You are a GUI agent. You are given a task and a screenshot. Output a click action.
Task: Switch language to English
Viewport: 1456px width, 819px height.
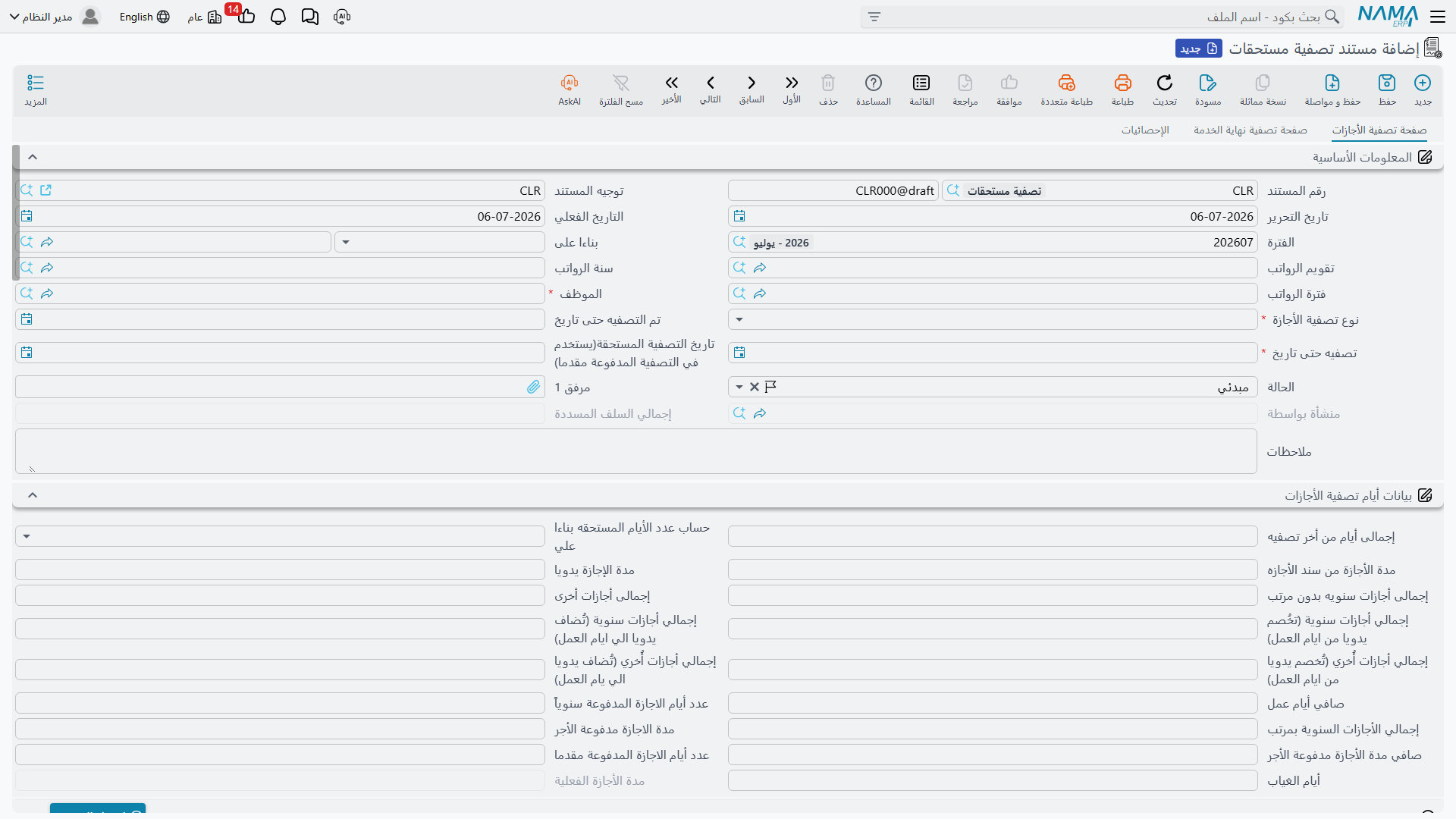tap(144, 17)
